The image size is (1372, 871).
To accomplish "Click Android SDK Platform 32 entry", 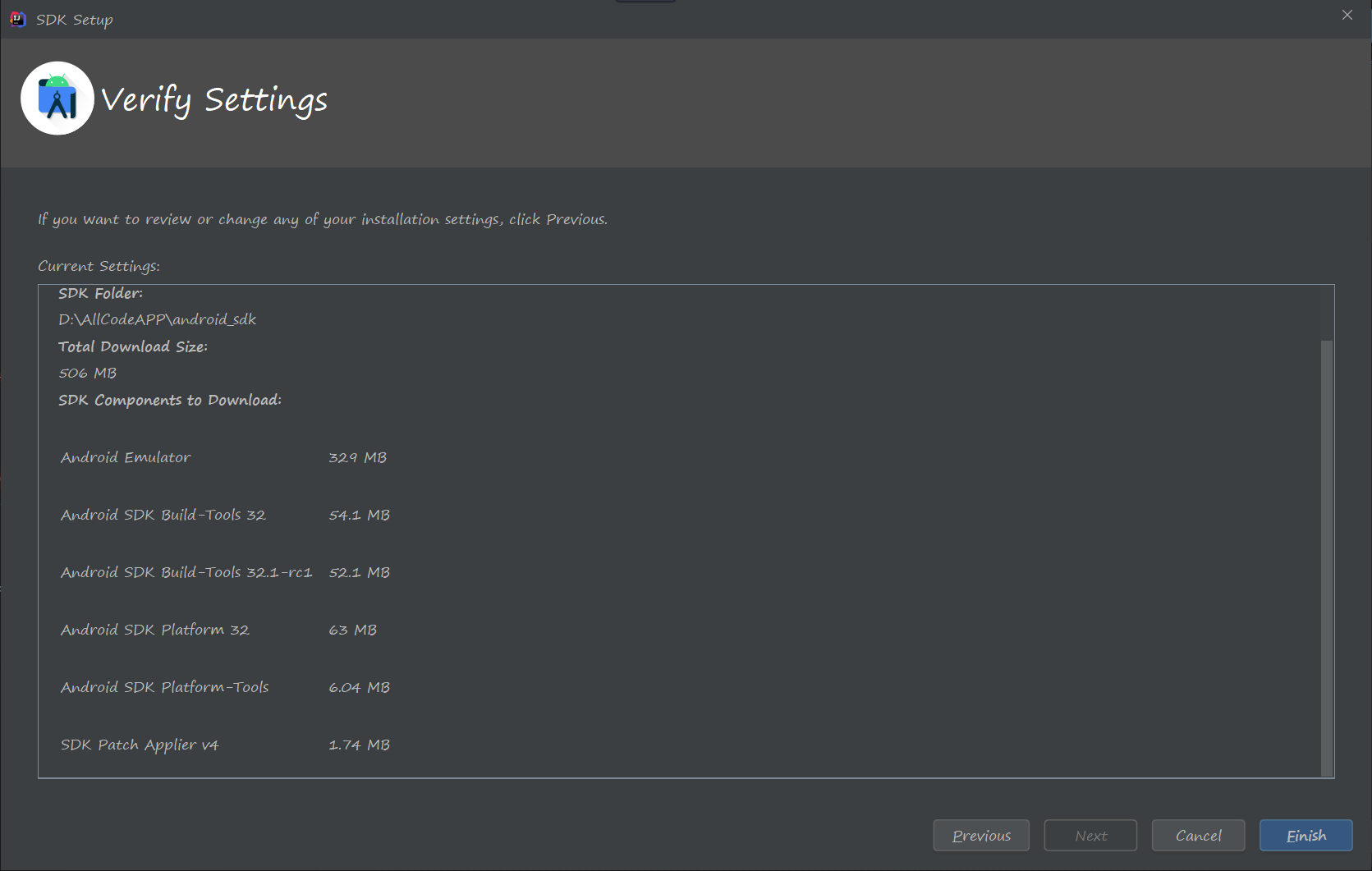I will click(x=155, y=630).
